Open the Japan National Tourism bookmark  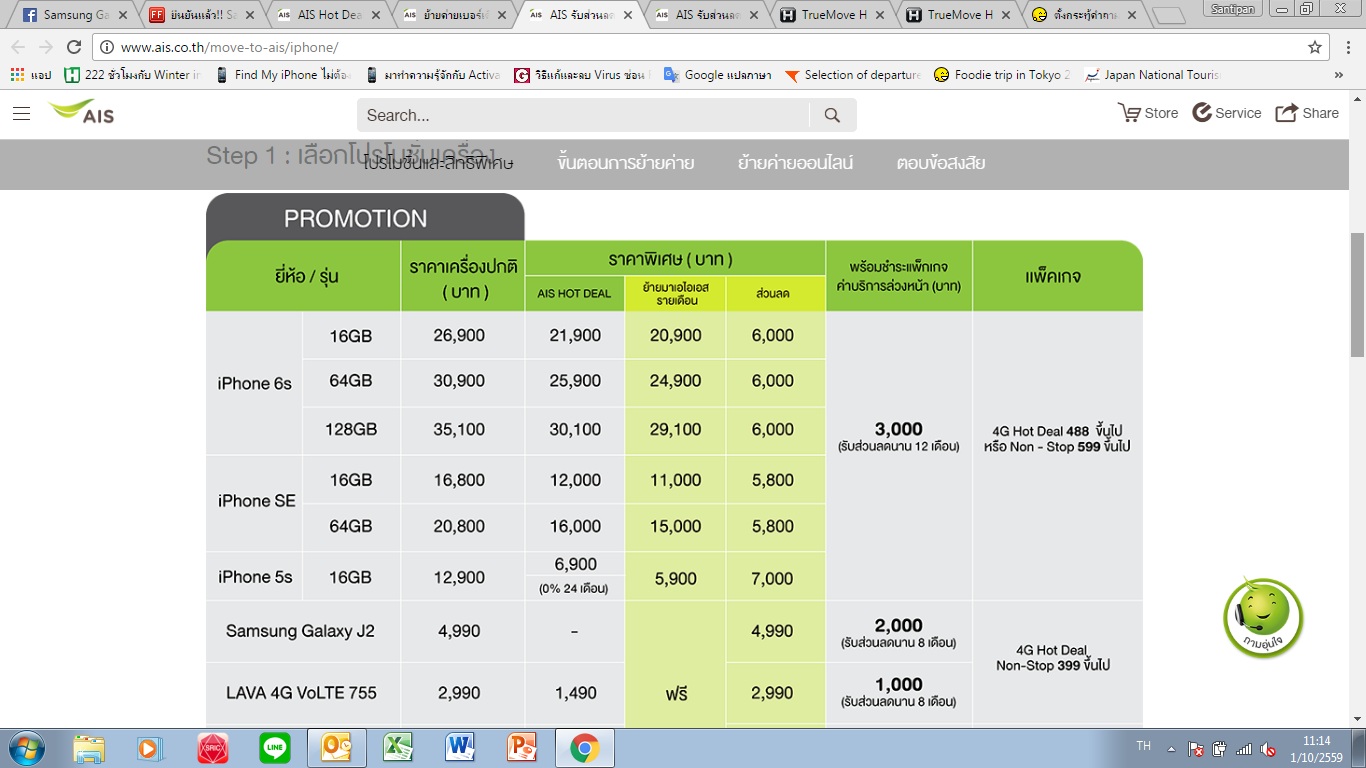pyautogui.click(x=1152, y=75)
